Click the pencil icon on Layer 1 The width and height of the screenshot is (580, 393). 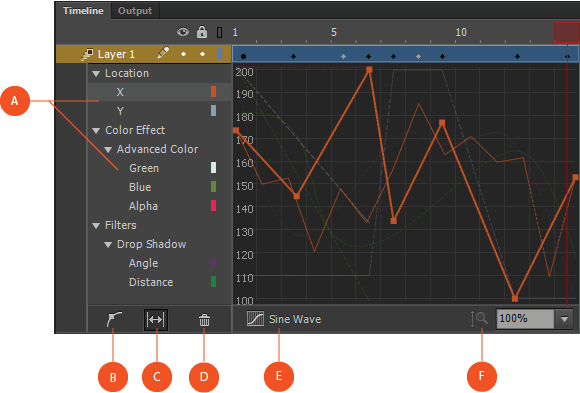[x=163, y=53]
